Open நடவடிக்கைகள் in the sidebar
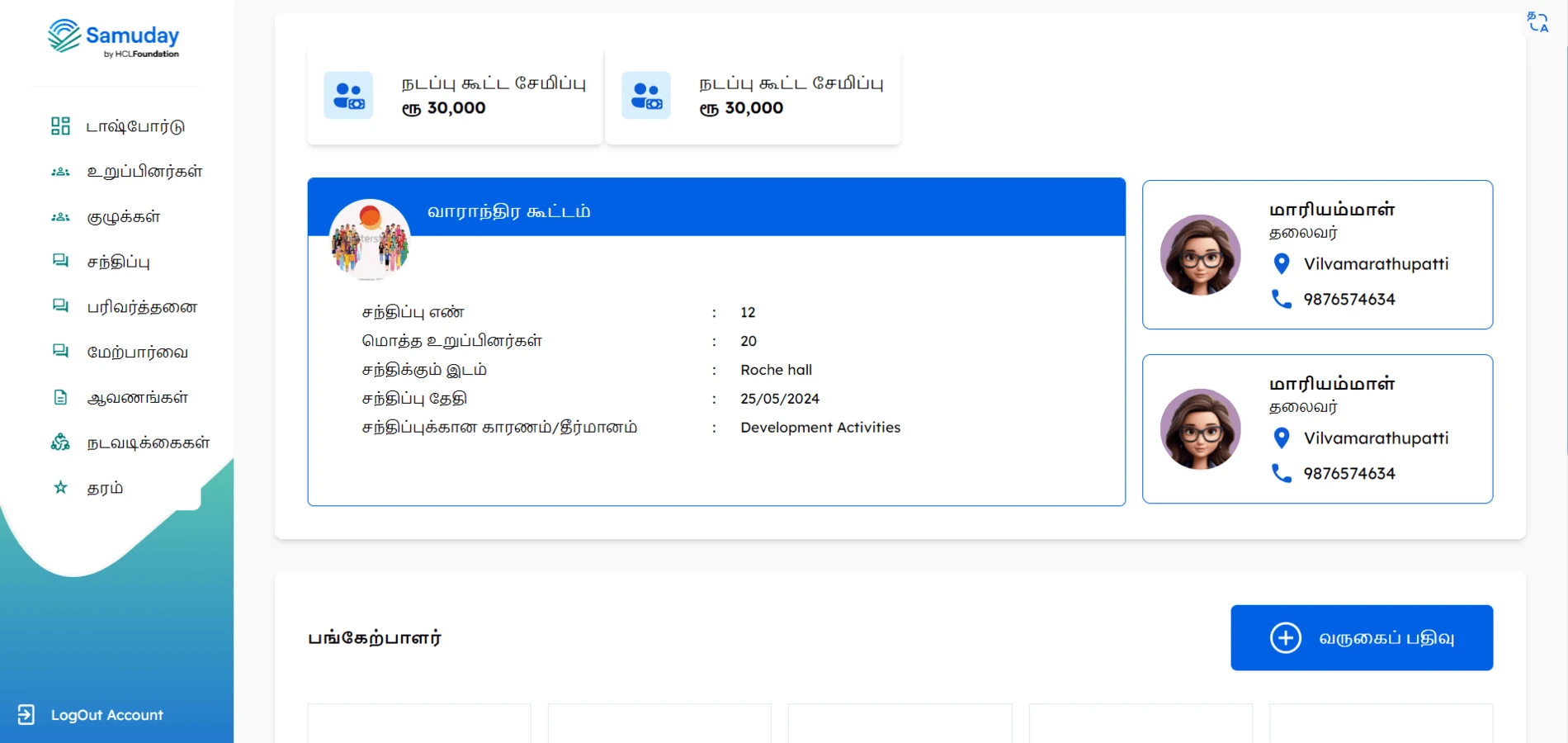Viewport: 1568px width, 743px height. 149,443
